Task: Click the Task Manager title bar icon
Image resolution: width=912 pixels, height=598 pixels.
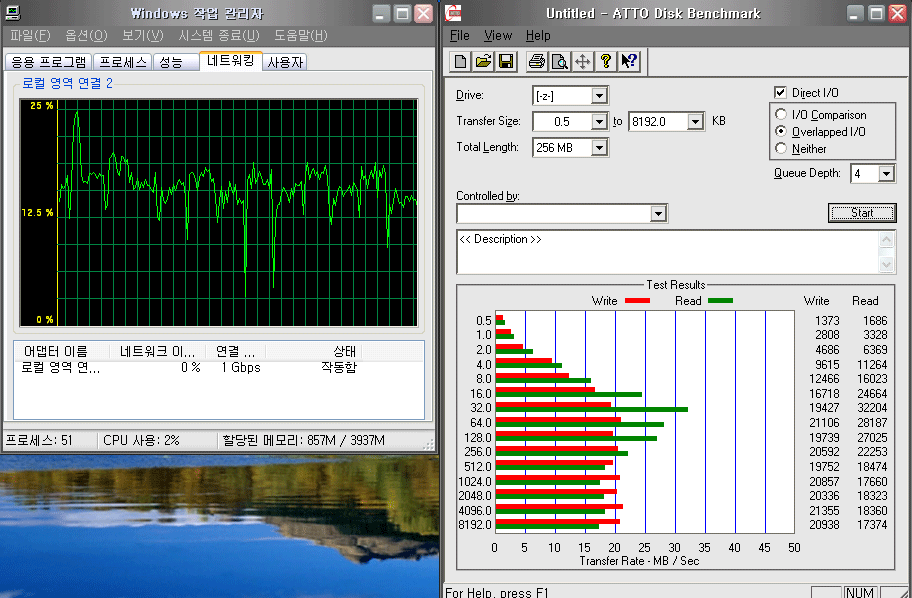Action: click(12, 13)
